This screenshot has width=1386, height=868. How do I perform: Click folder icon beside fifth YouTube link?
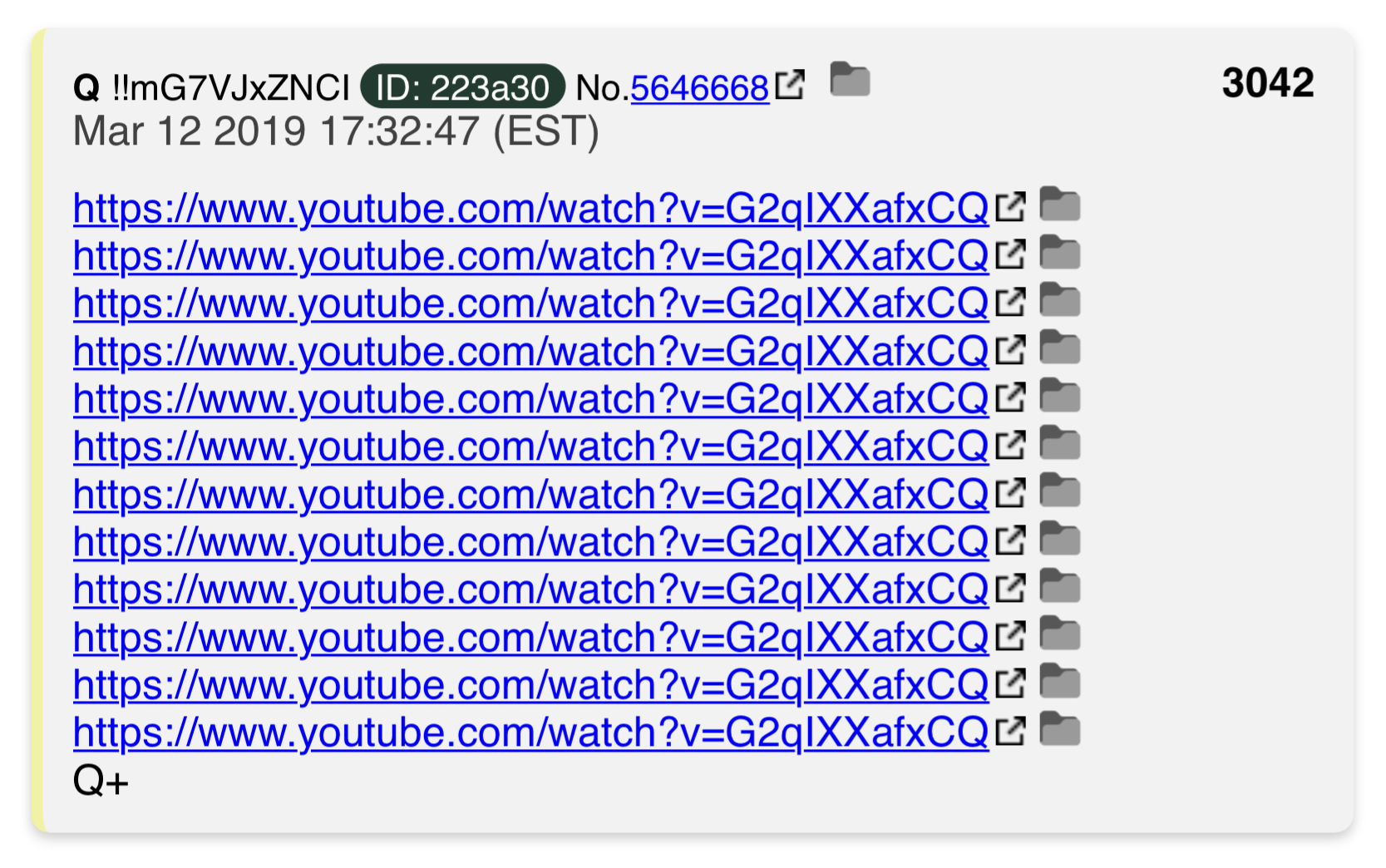point(1060,395)
